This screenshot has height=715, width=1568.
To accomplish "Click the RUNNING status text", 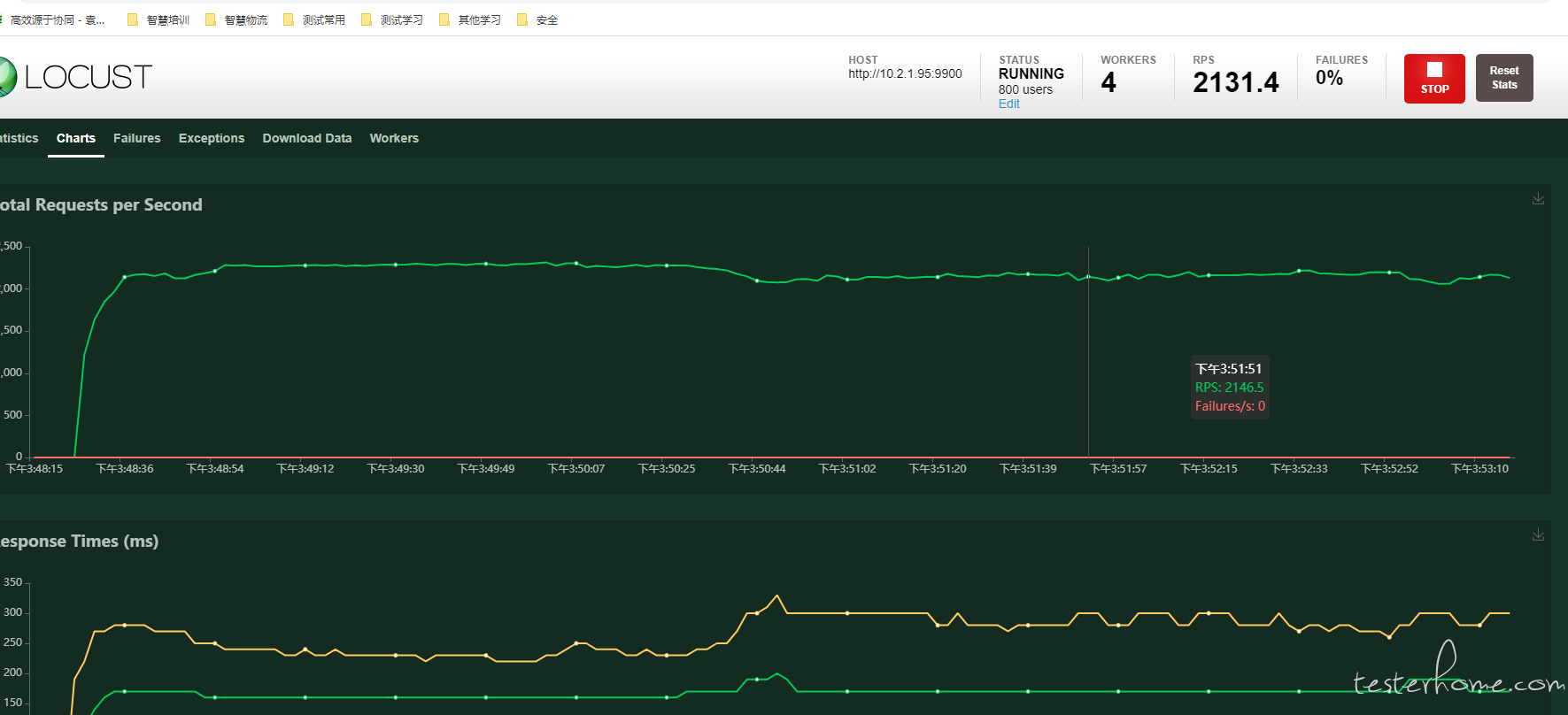I will (x=1031, y=73).
